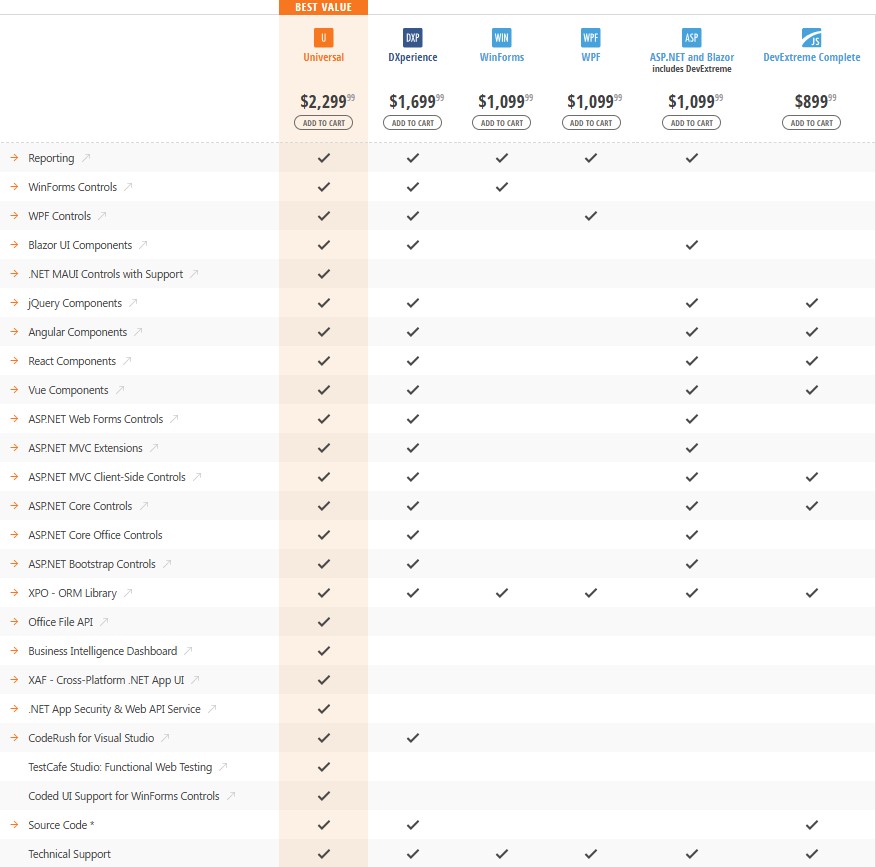Open external link icon next to TestCafe Studio

coord(223,767)
